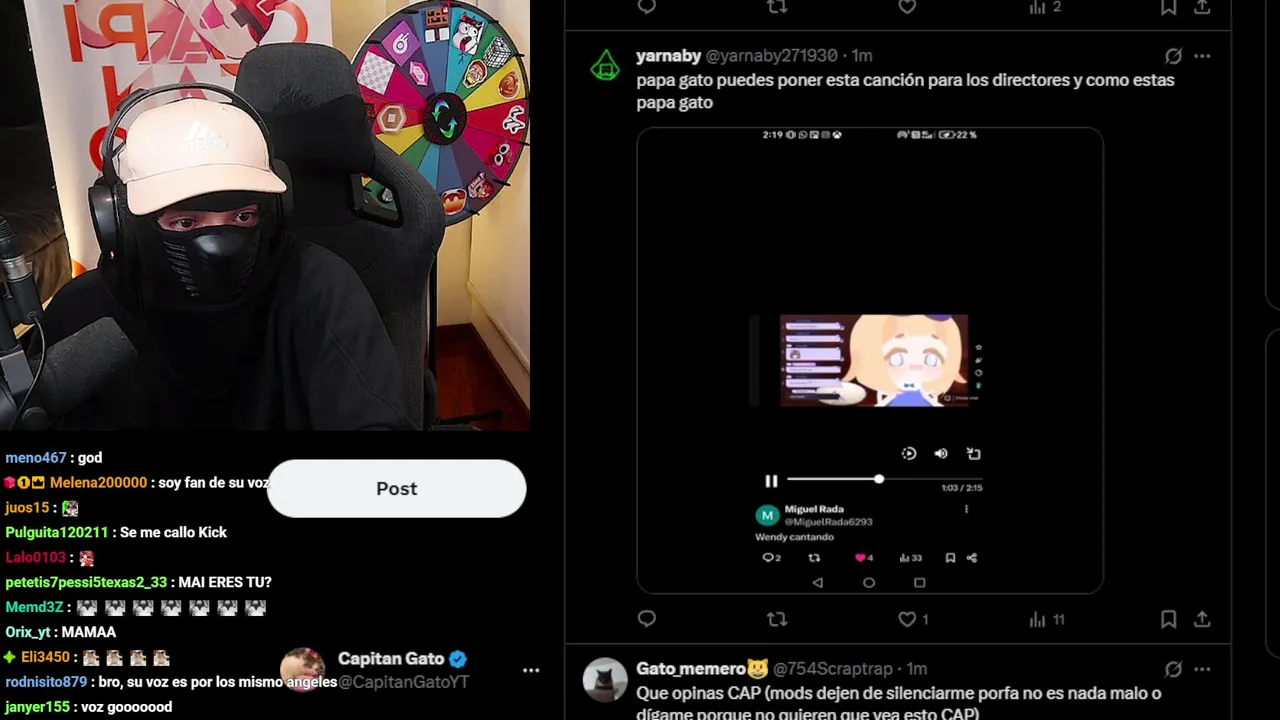
Task: Open more options on Gato_memero's post
Action: (x=1202, y=669)
